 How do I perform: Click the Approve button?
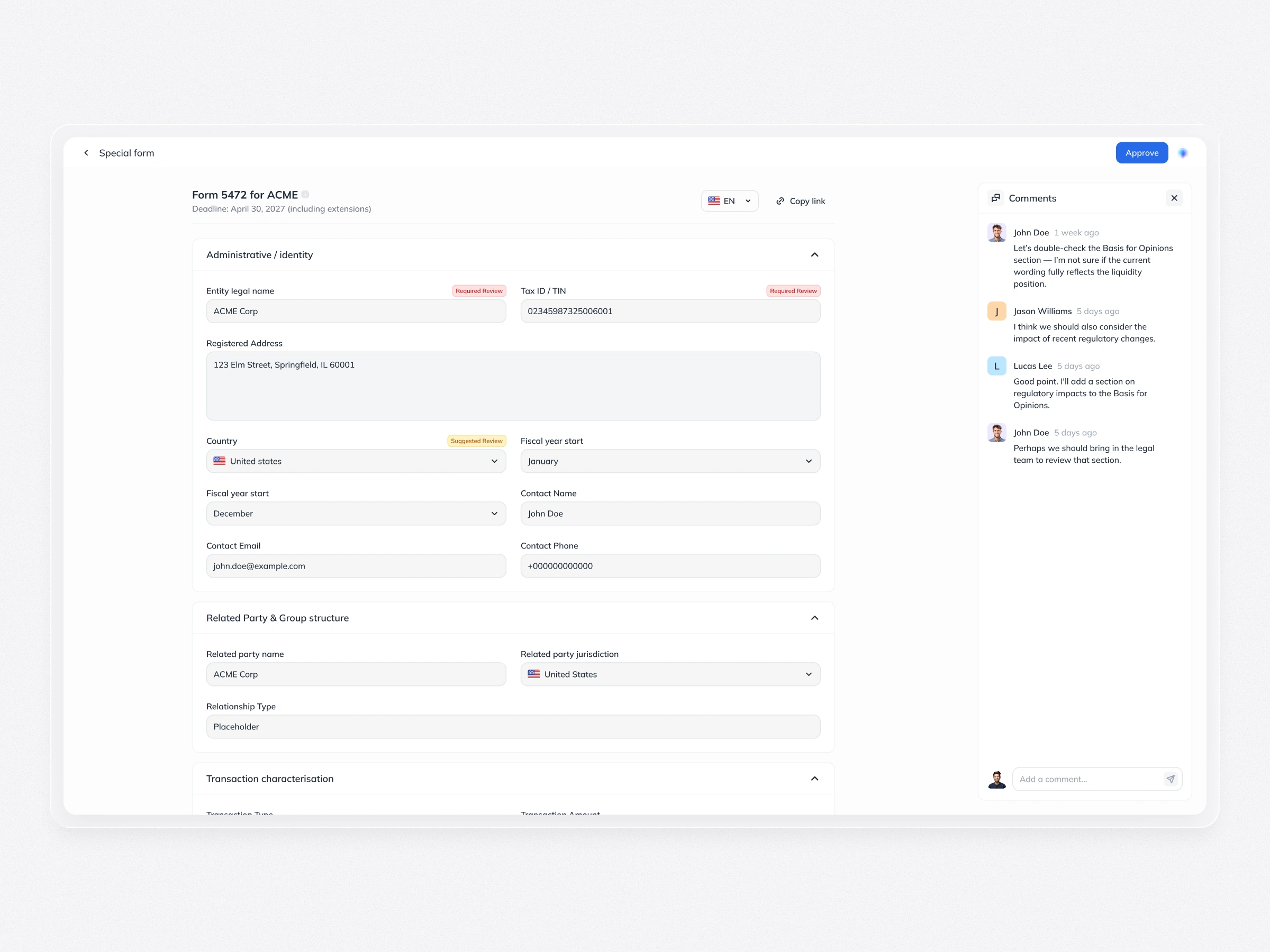click(1141, 153)
